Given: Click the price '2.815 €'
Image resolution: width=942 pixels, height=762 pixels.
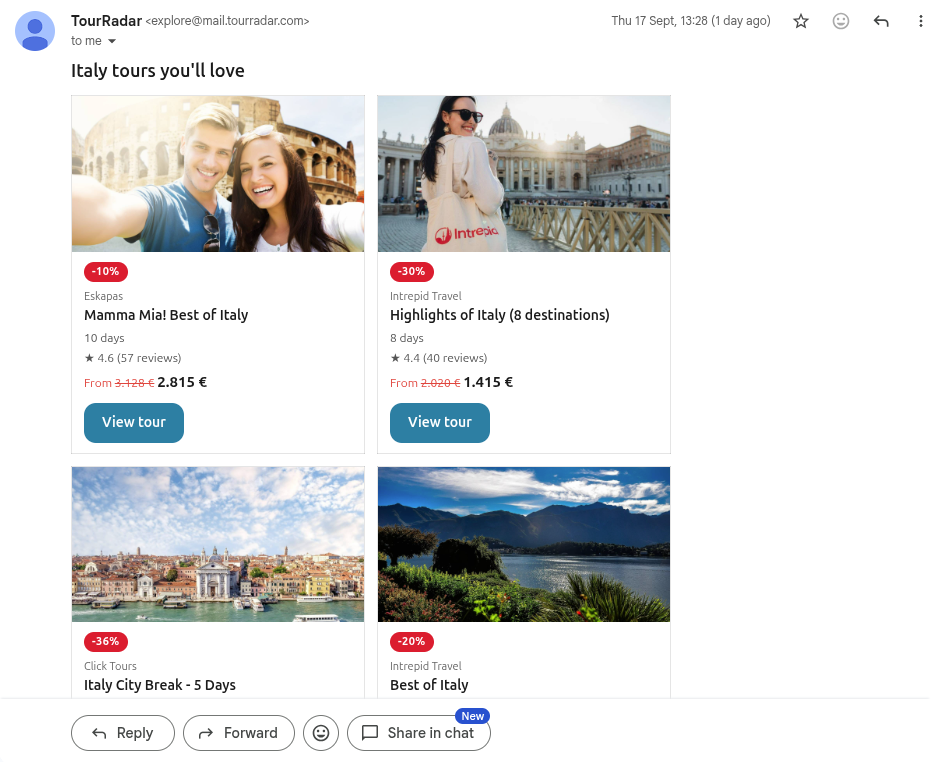Looking at the screenshot, I should (x=182, y=382).
